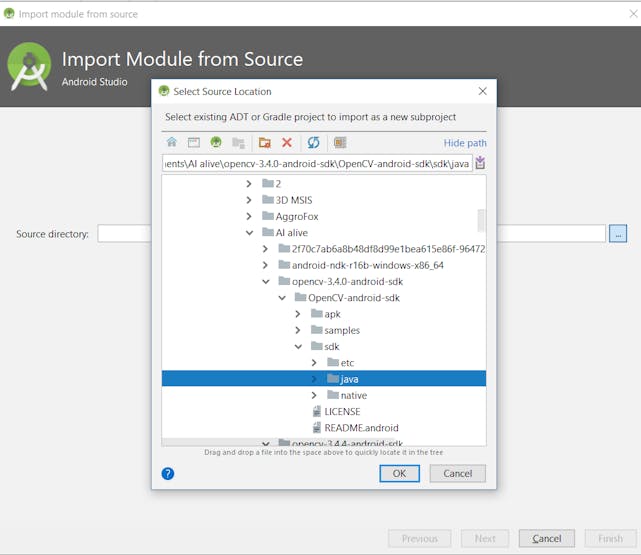641x555 pixels.
Task: Open the help question mark icon
Action: tap(168, 473)
